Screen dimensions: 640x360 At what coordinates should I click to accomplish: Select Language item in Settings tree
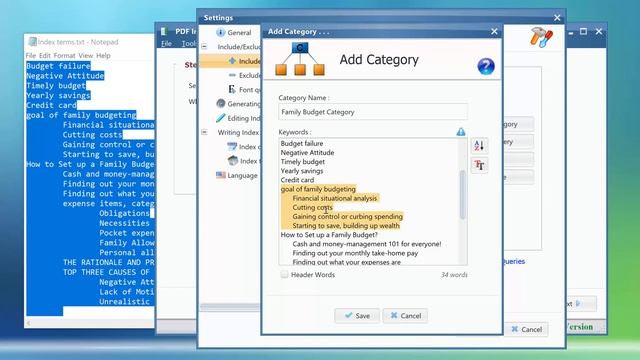coord(242,176)
